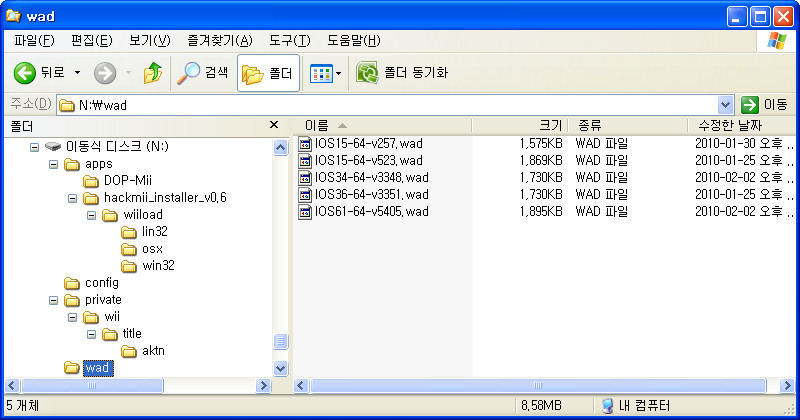This screenshot has height=420, width=800.
Task: Select the aktn folder icon
Action: click(129, 352)
